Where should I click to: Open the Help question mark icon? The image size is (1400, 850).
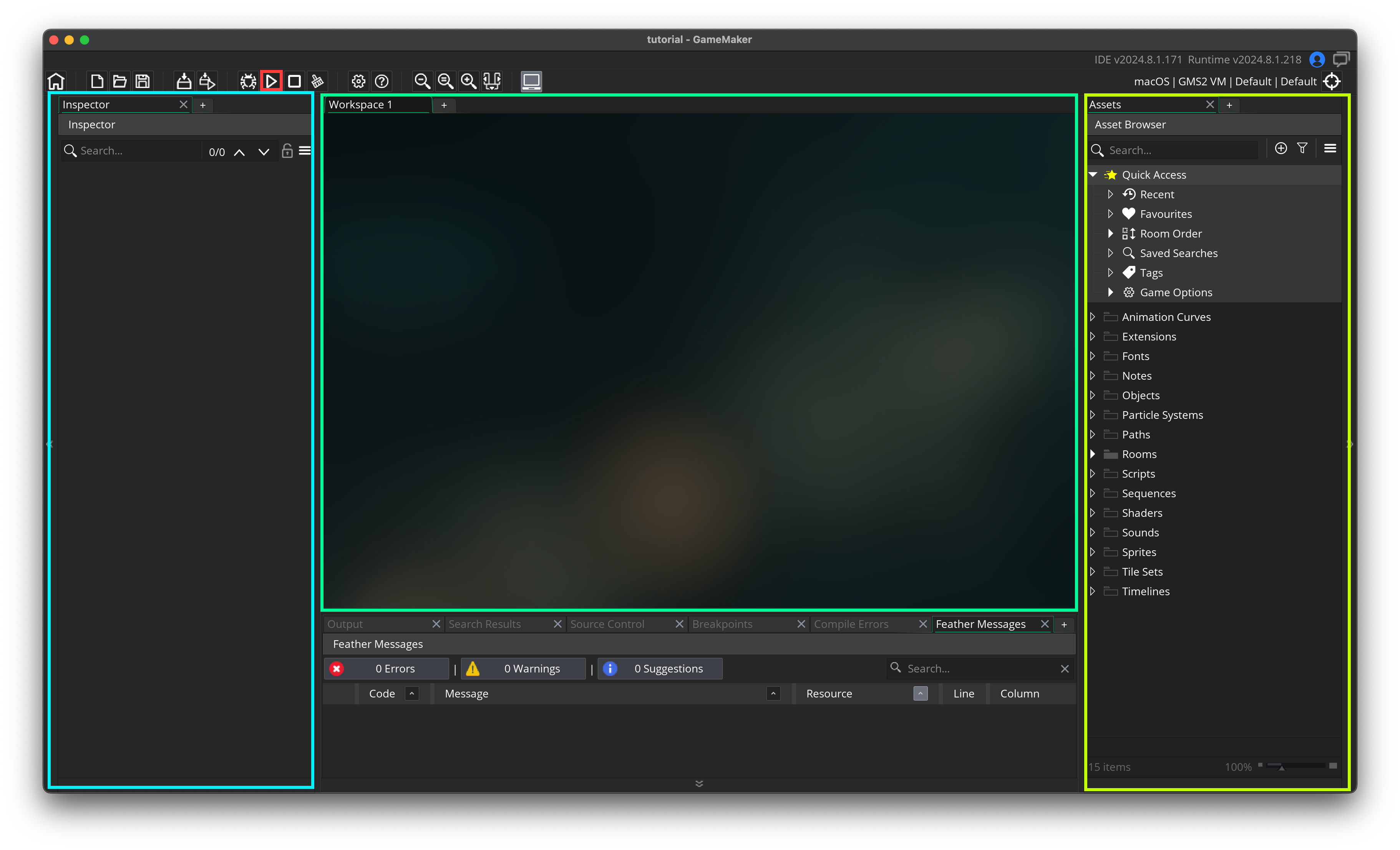coord(382,81)
